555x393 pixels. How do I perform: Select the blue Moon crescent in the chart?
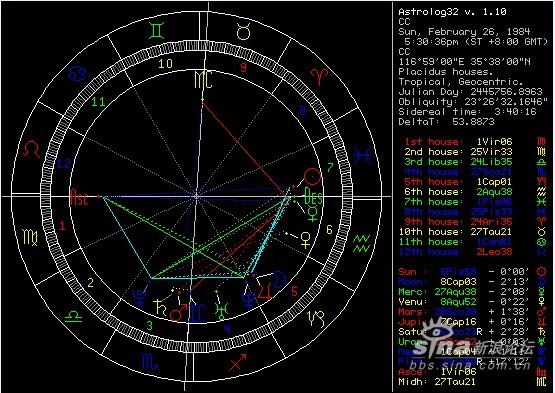(280, 279)
